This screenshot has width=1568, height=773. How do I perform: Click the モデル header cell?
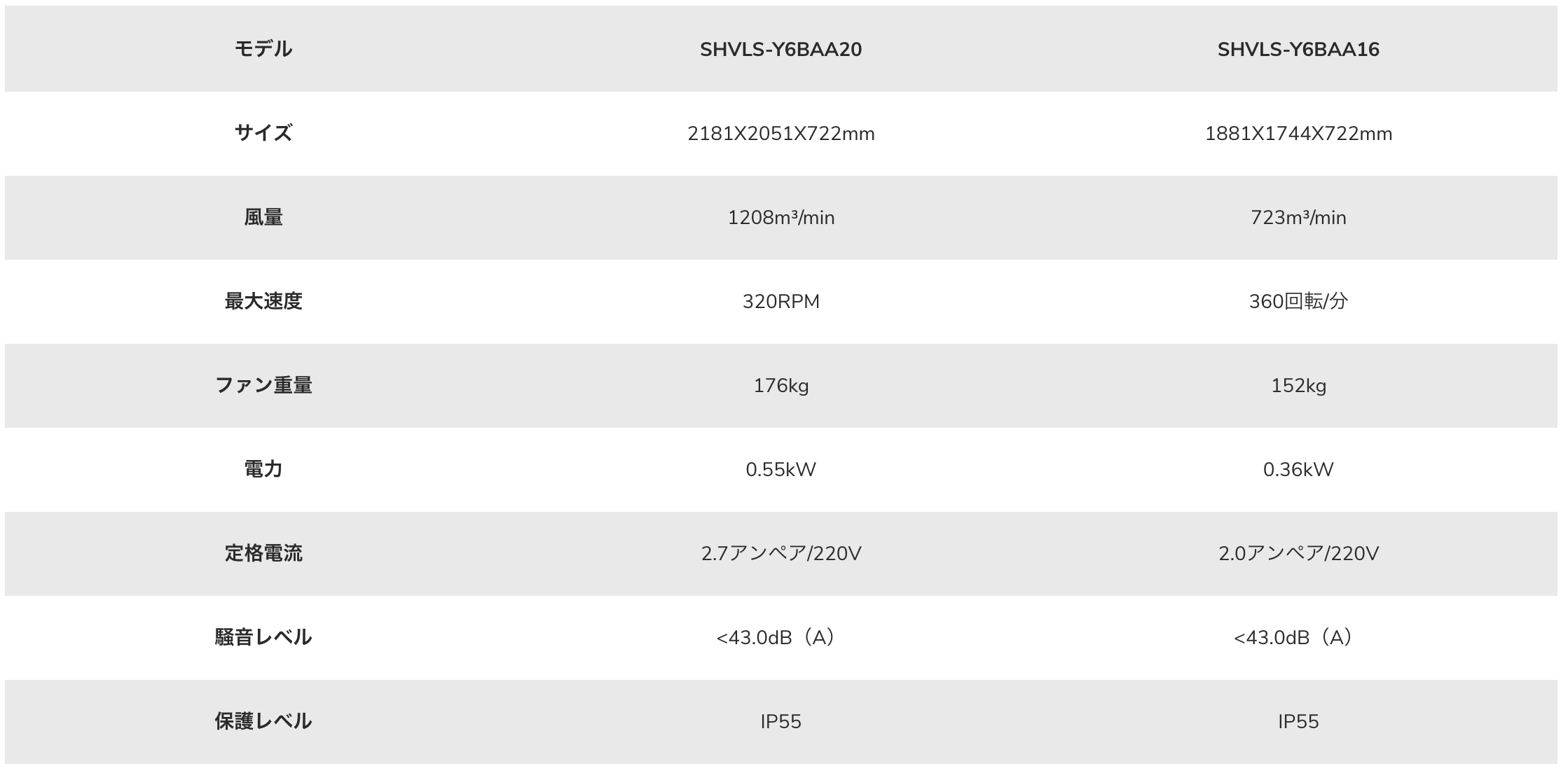[263, 49]
